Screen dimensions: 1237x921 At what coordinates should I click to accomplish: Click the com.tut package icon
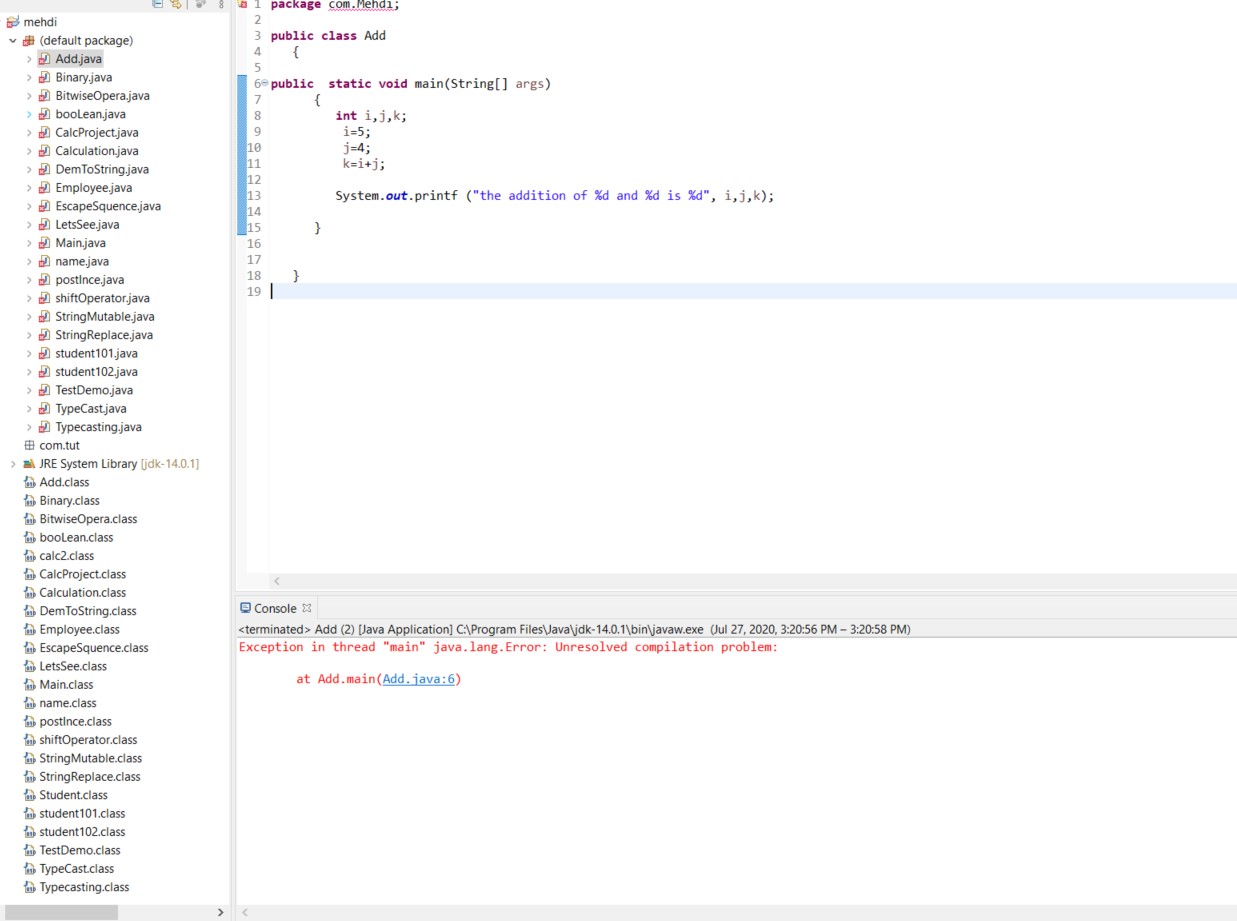[x=29, y=446]
